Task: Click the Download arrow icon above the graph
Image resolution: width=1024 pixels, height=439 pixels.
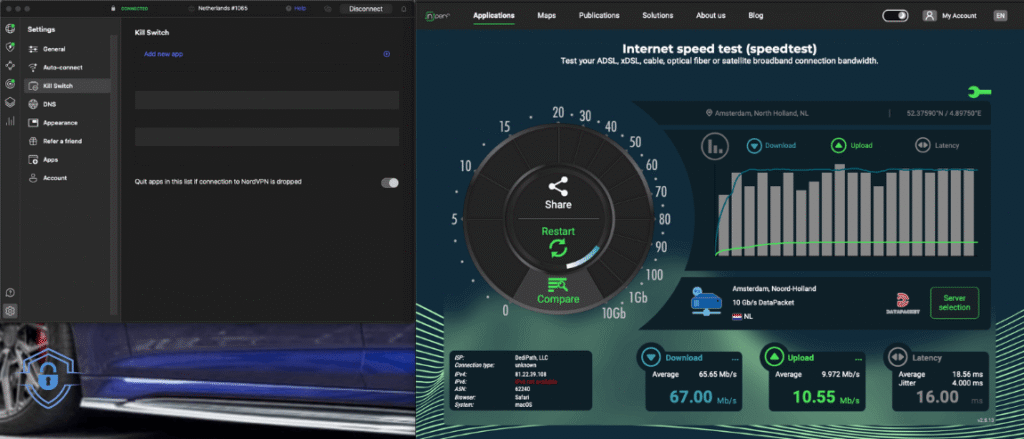Action: point(754,146)
